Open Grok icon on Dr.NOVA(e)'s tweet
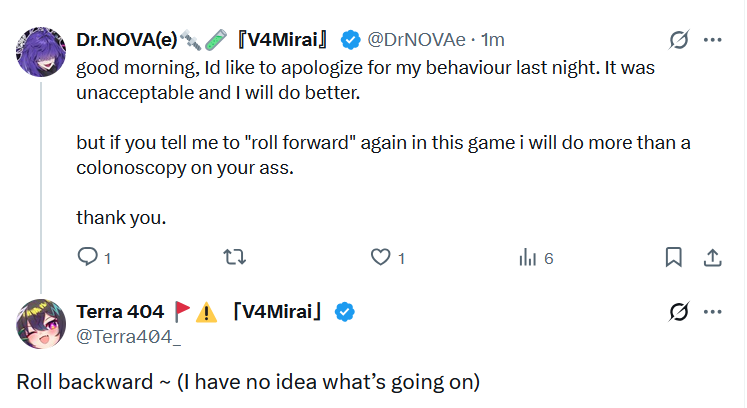 click(x=679, y=40)
